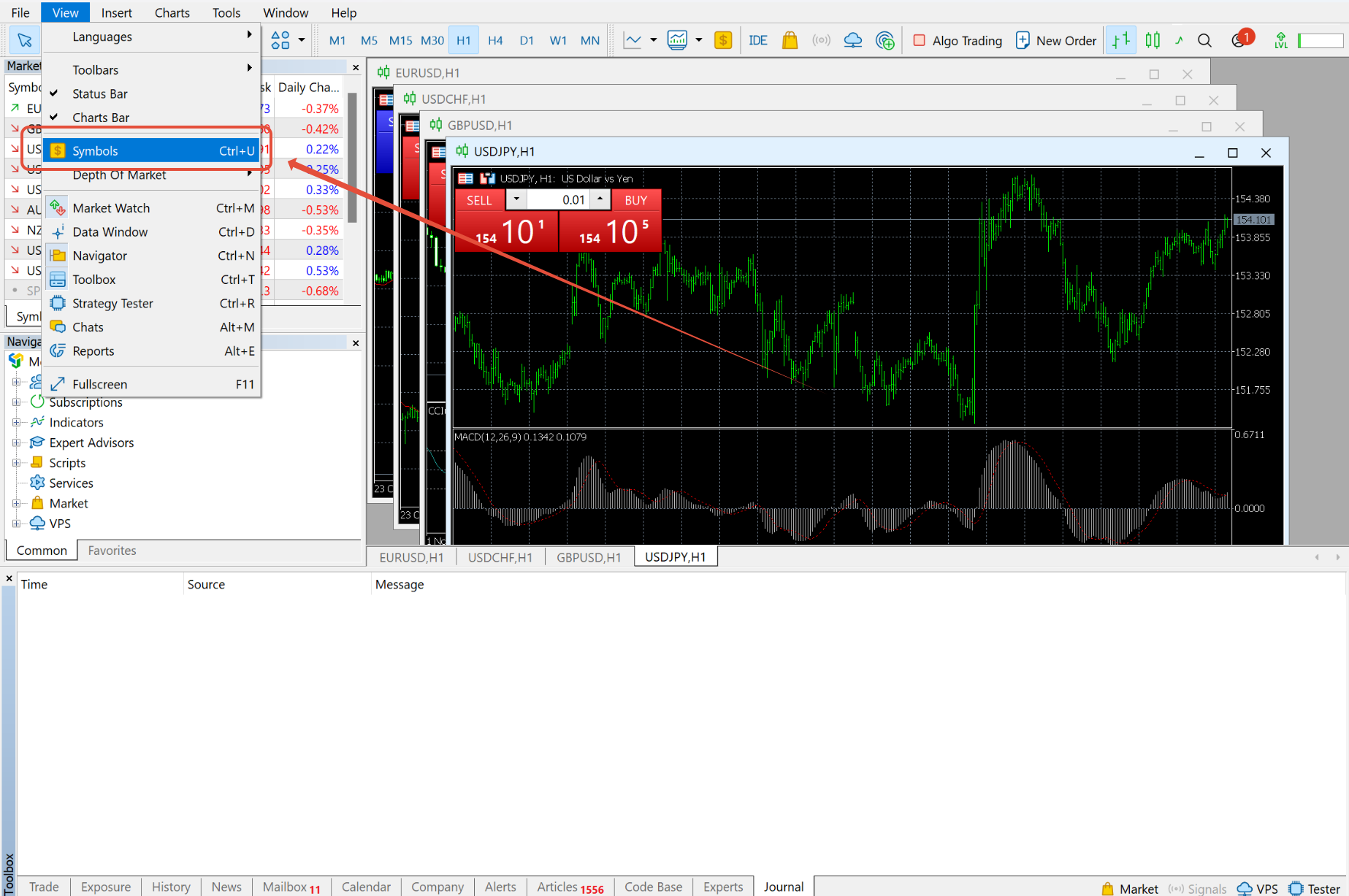
Task: Enable Fullscreen from the View menu
Action: tap(152, 384)
